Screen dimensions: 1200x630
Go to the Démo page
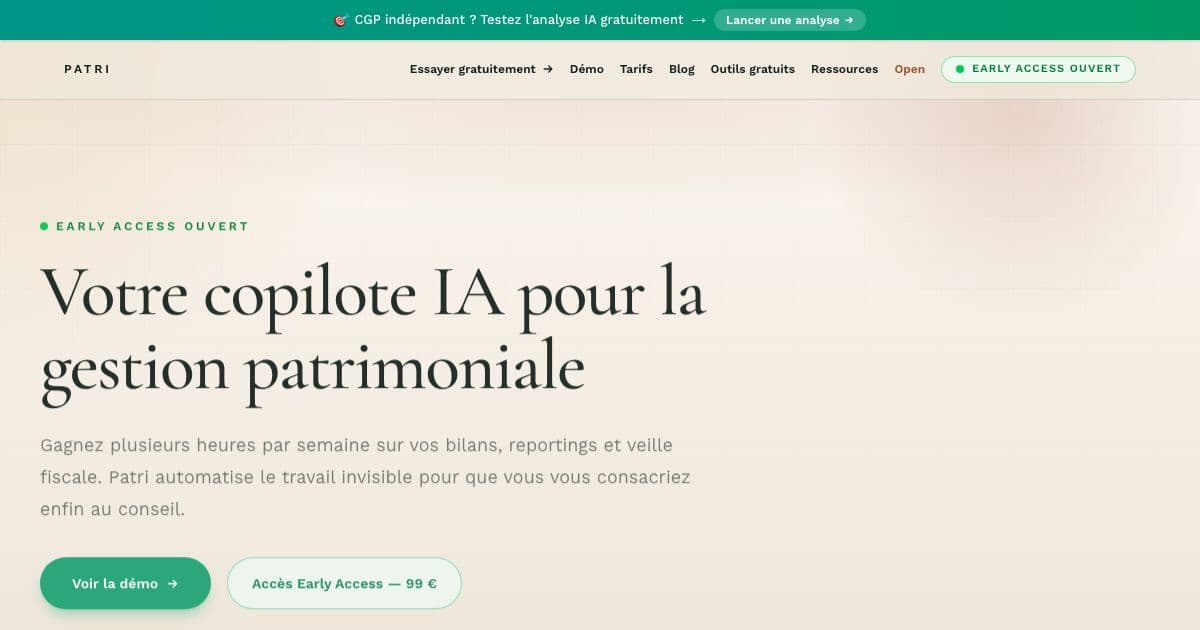coord(587,69)
